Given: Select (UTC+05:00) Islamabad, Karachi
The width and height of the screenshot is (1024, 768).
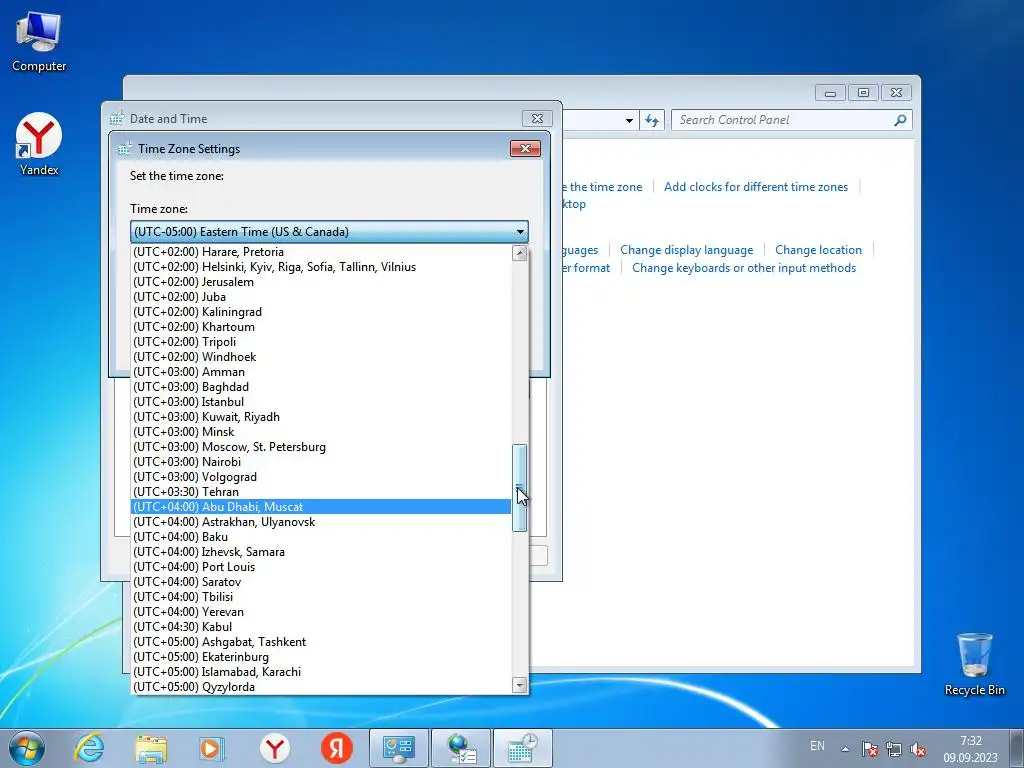Looking at the screenshot, I should tap(321, 673).
